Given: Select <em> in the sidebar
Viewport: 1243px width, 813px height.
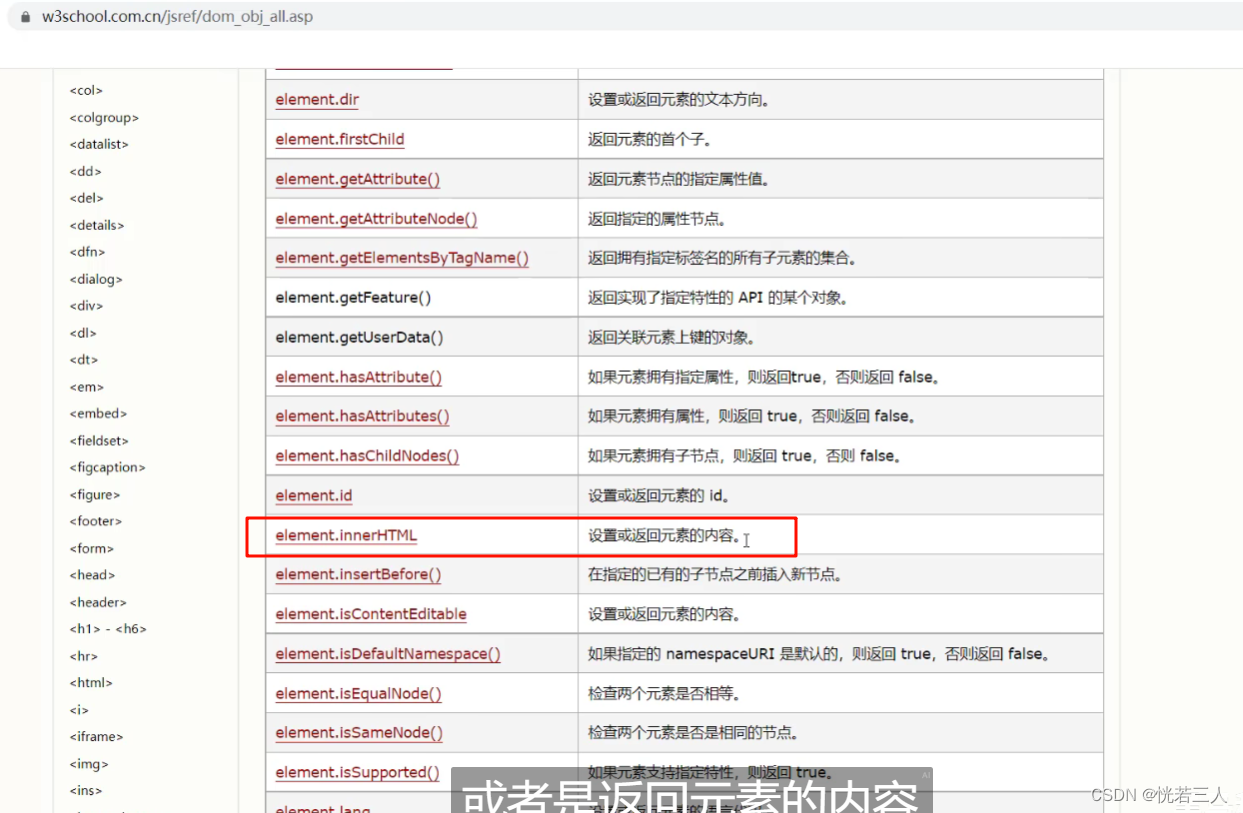Looking at the screenshot, I should point(87,387).
